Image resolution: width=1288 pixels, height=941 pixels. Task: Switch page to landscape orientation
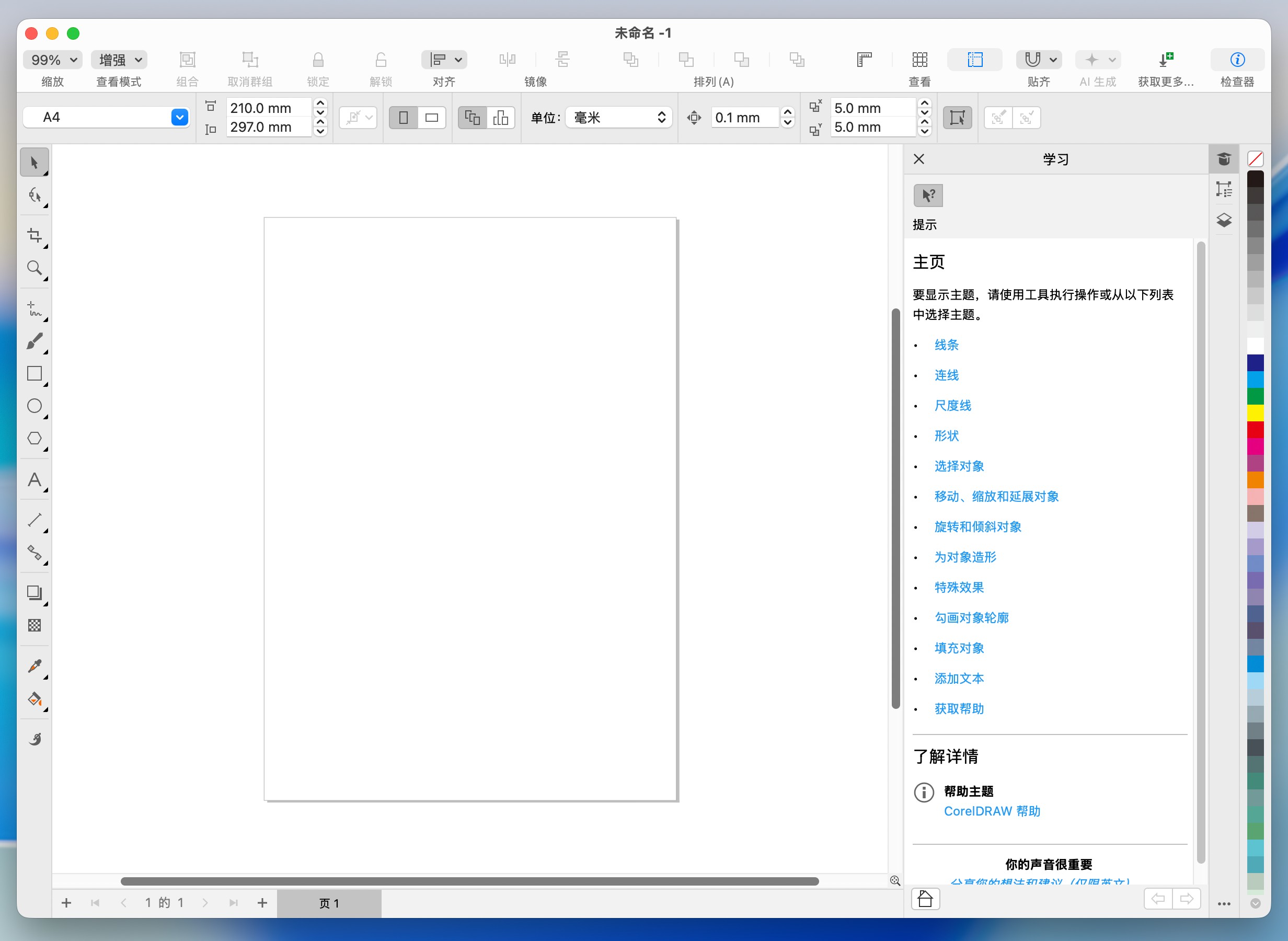[432, 118]
